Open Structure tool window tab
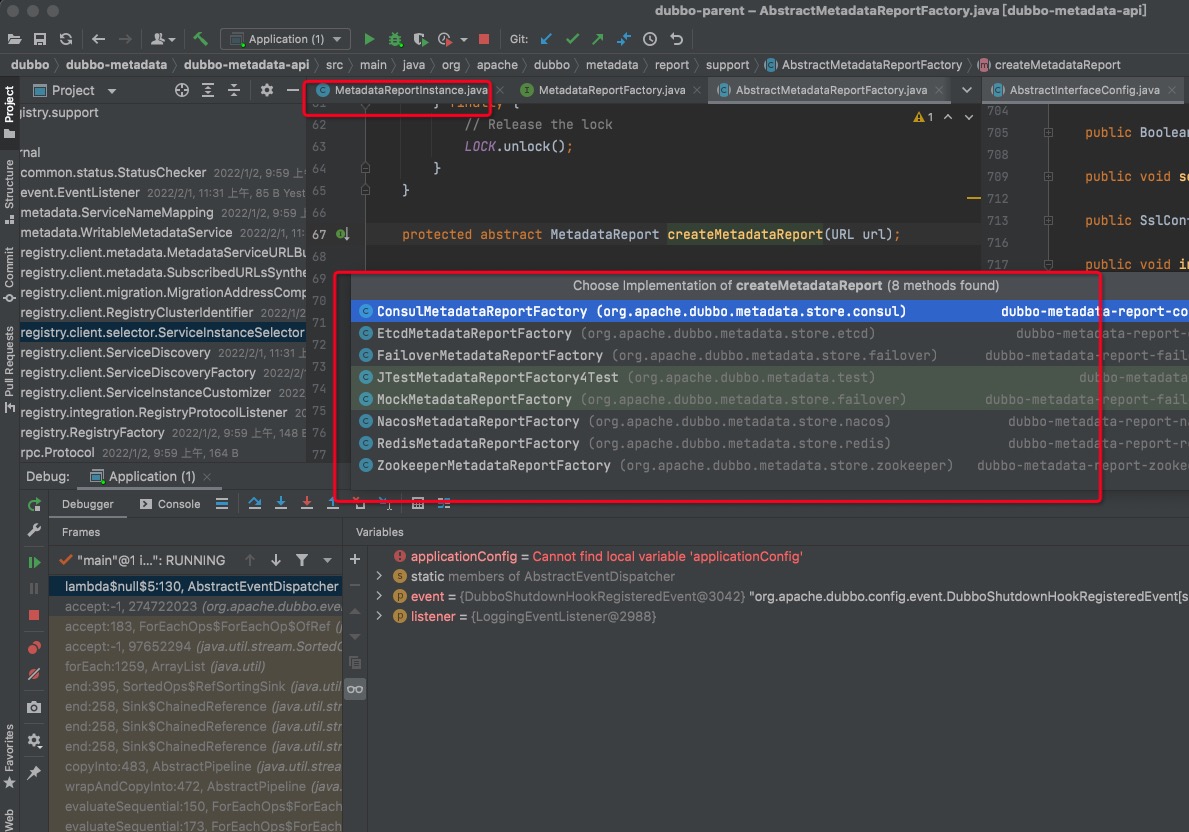1189x832 pixels. tap(9, 191)
